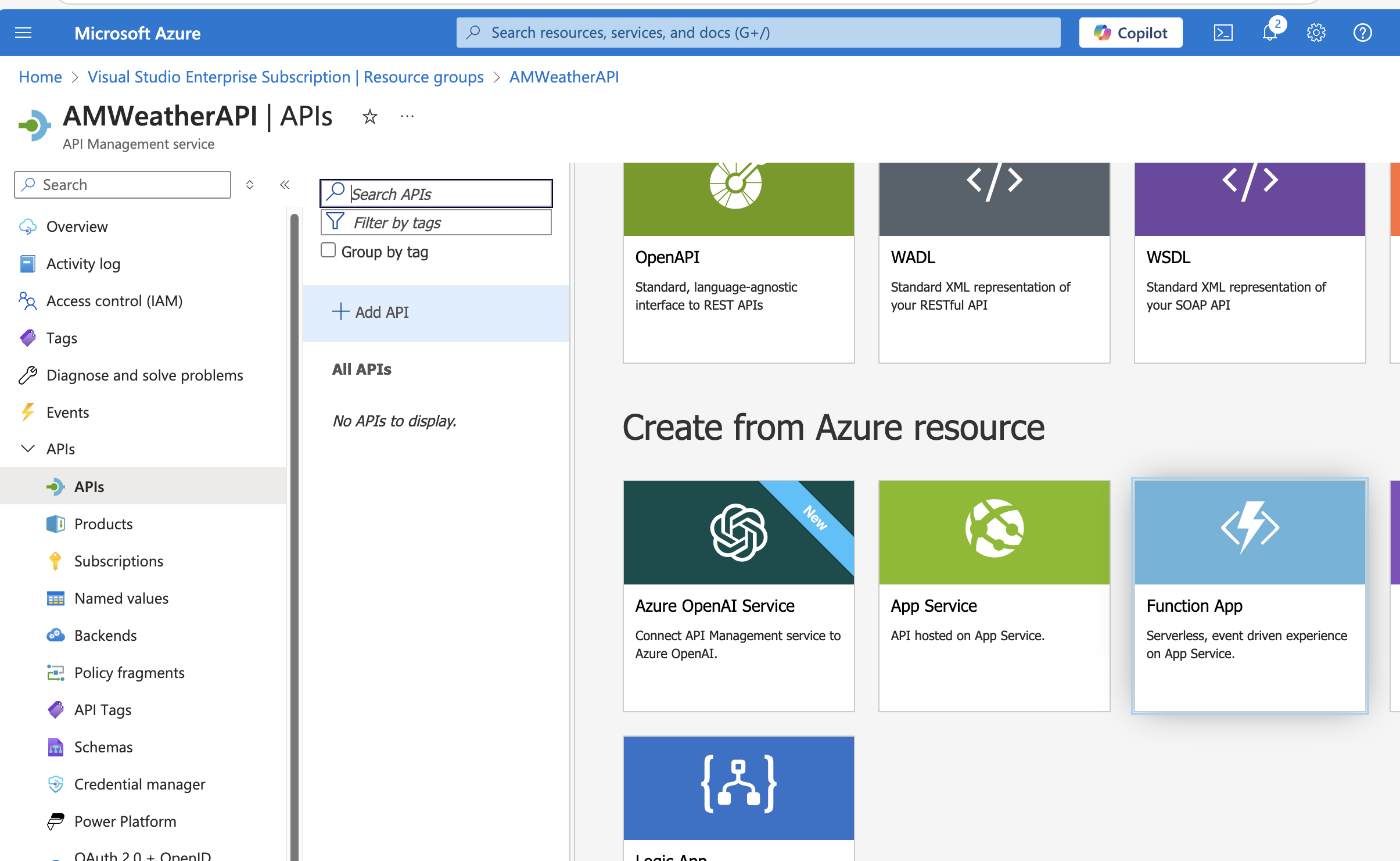The image size is (1400, 861).
Task: Open Credential manager icon
Action: (55, 784)
